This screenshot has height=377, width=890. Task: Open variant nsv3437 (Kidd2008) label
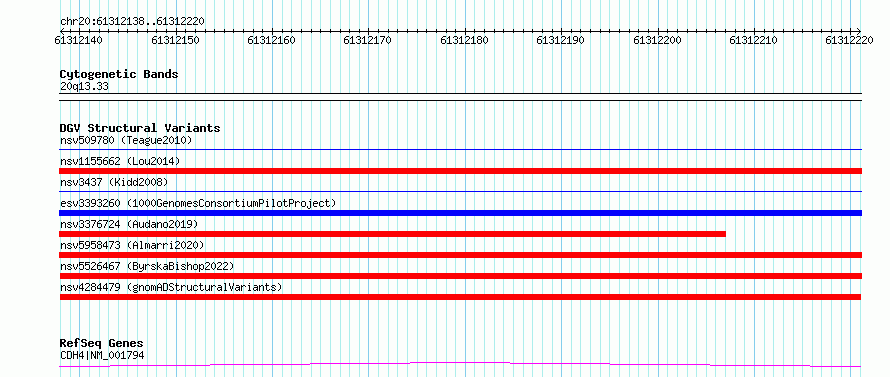tap(114, 182)
